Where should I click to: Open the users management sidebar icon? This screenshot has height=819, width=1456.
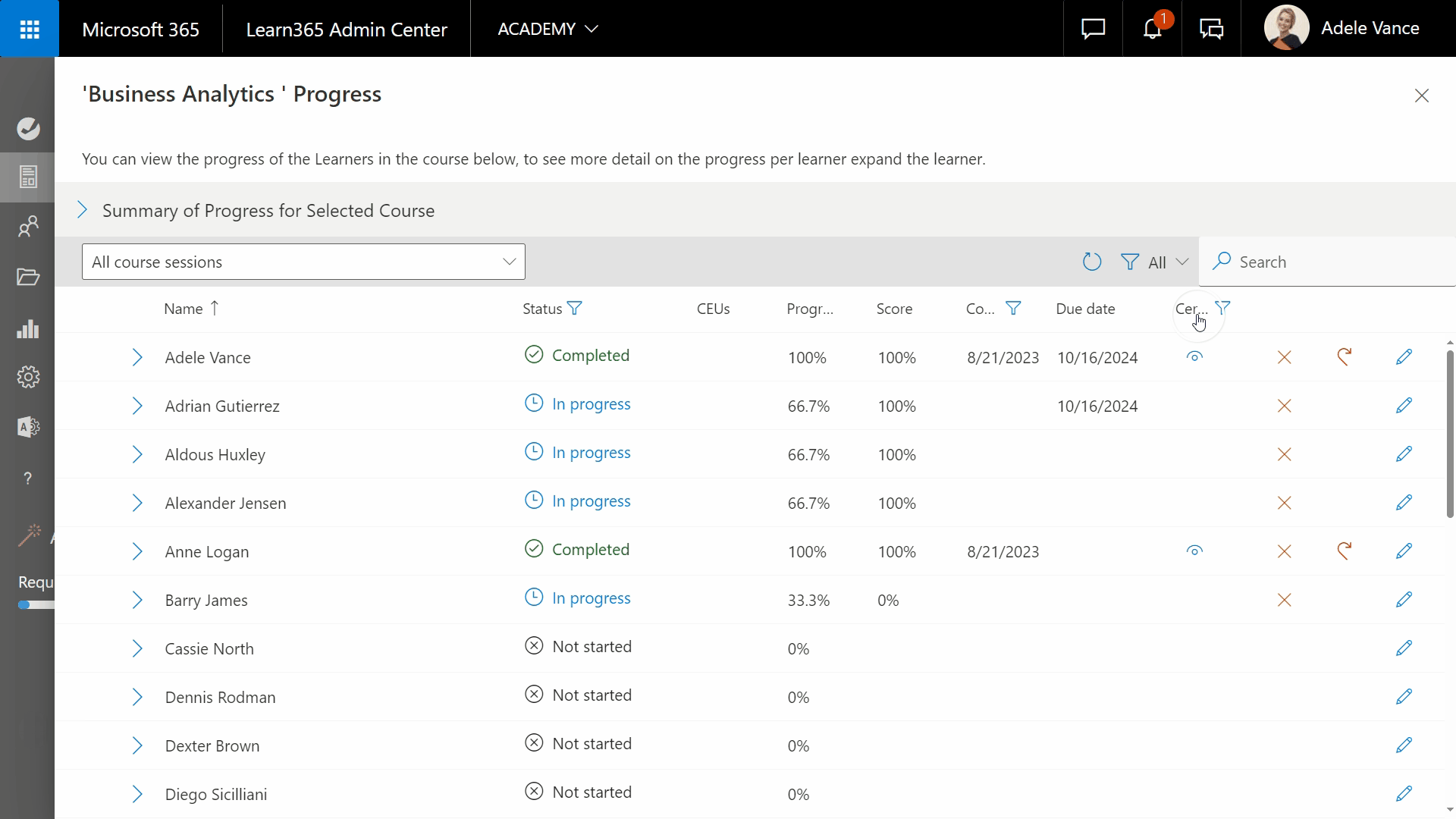(x=28, y=226)
